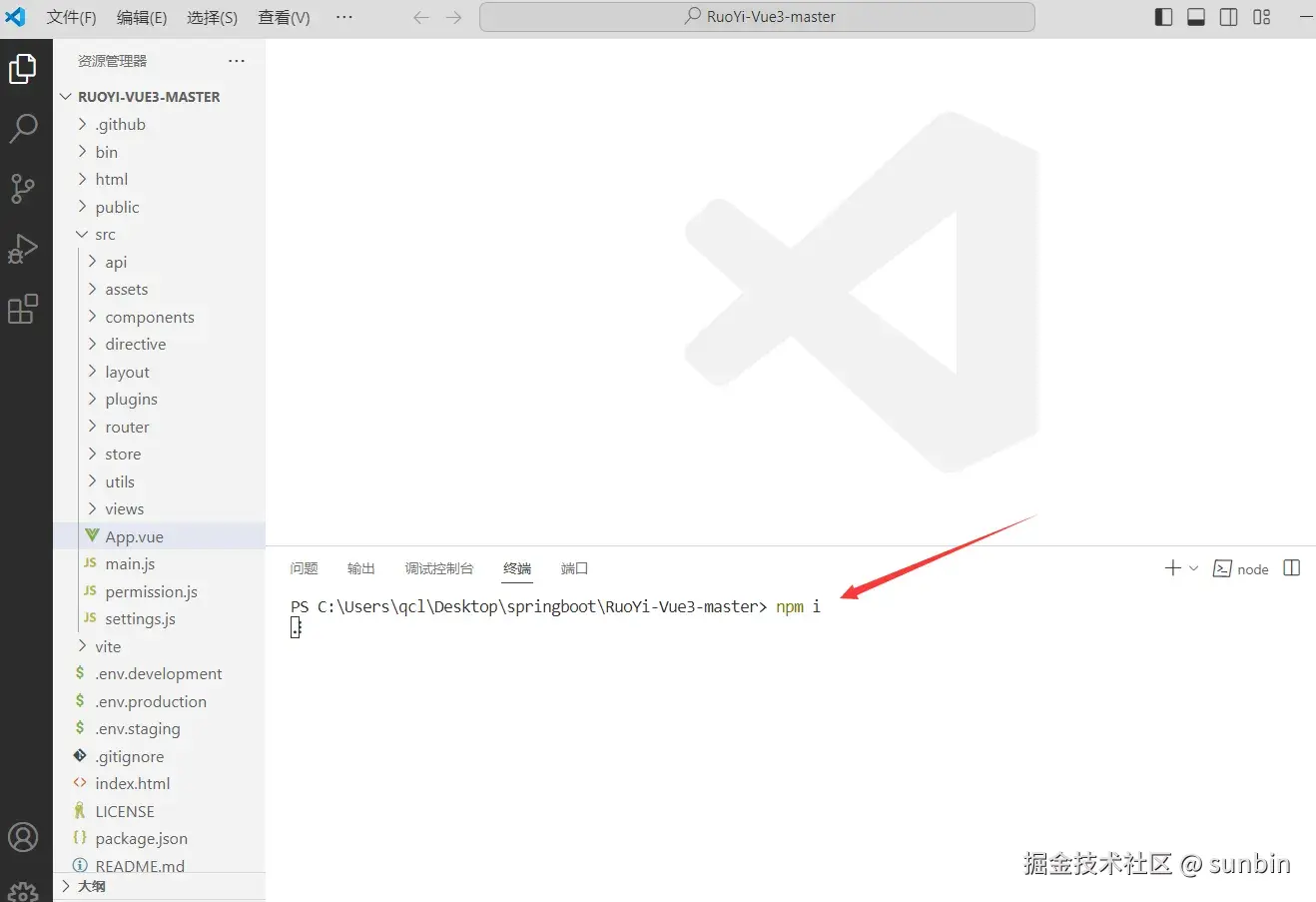Open package.json in the explorer

[x=160, y=838]
